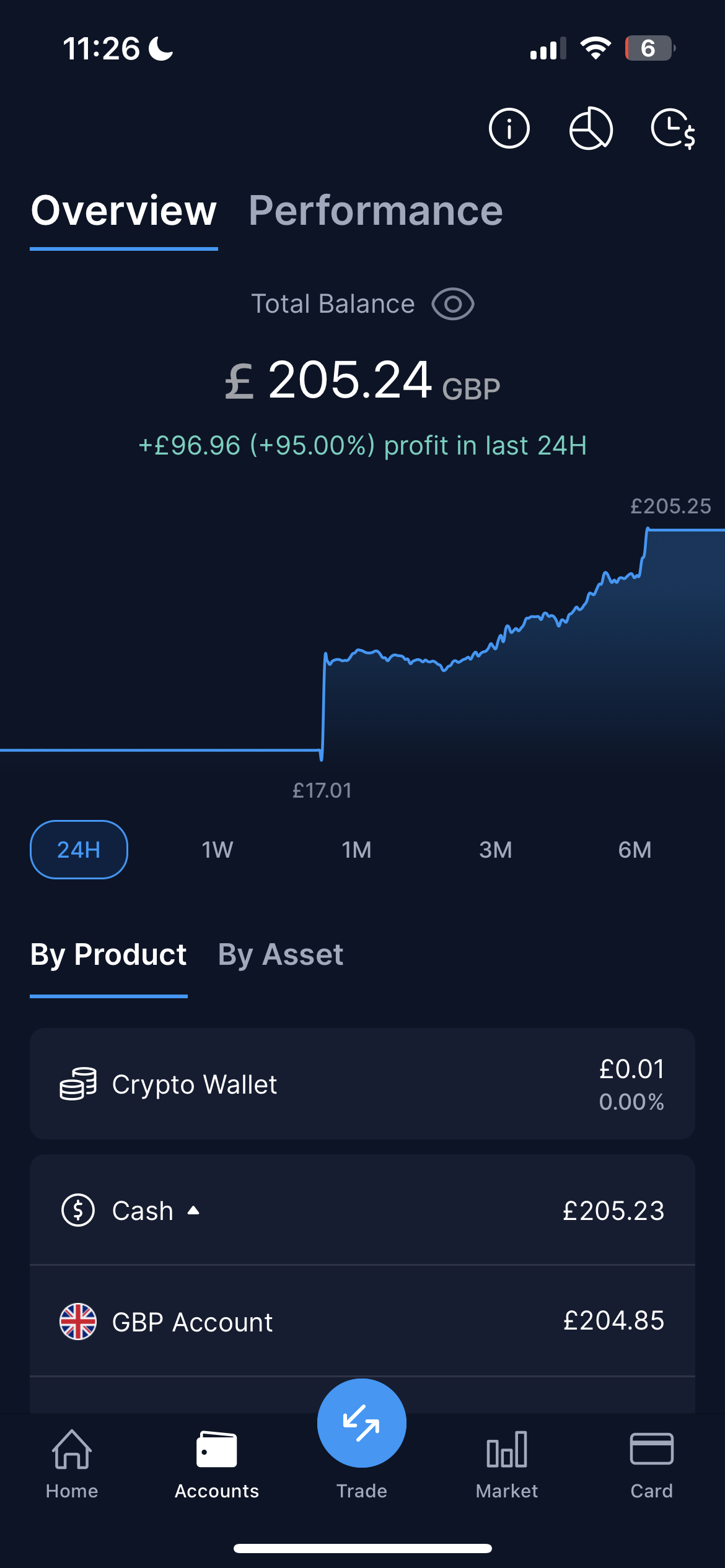Open the pie chart allocation icon
The height and width of the screenshot is (1568, 725).
(x=591, y=129)
